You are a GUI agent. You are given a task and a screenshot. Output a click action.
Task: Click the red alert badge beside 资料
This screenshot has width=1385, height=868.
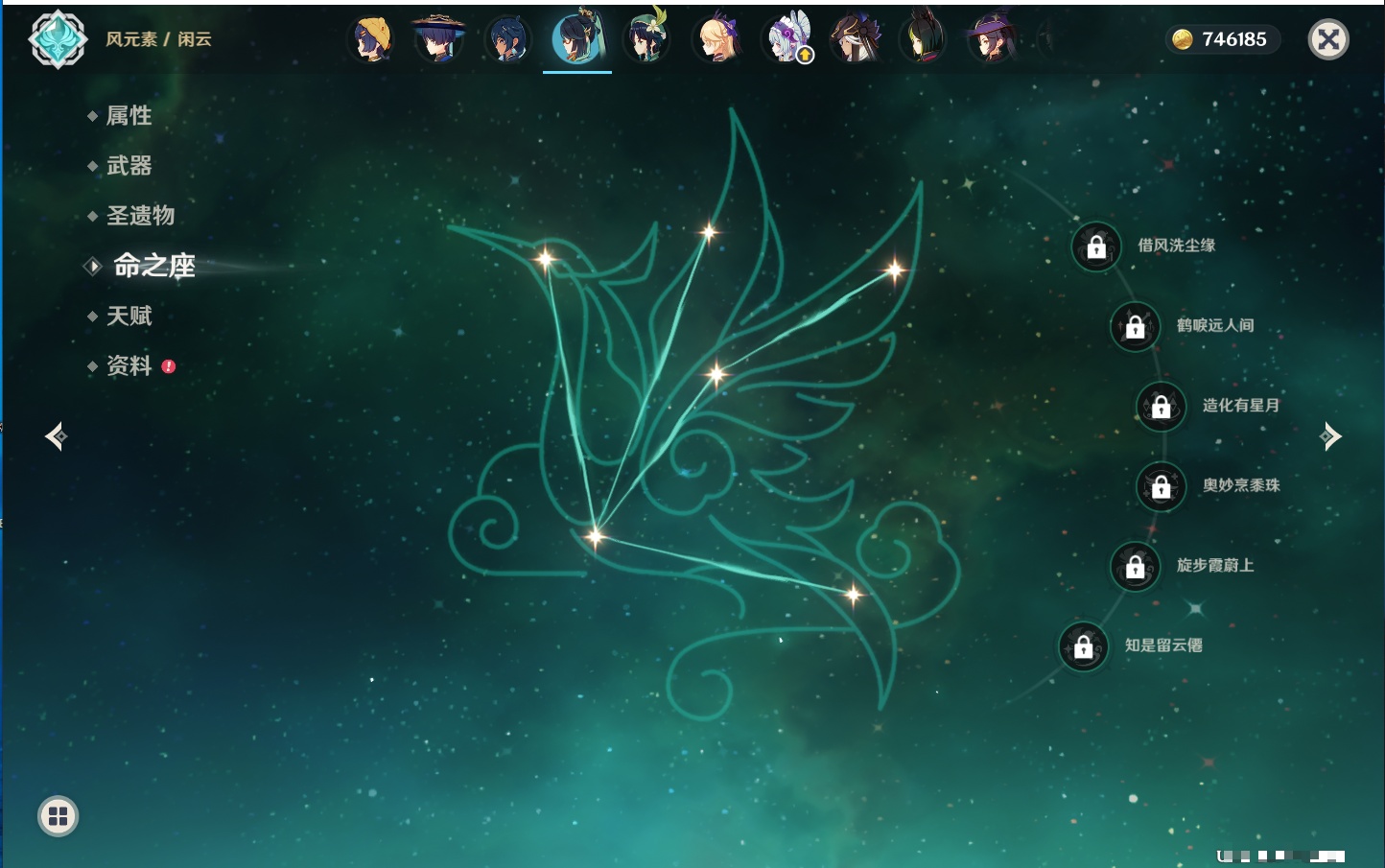(x=169, y=366)
